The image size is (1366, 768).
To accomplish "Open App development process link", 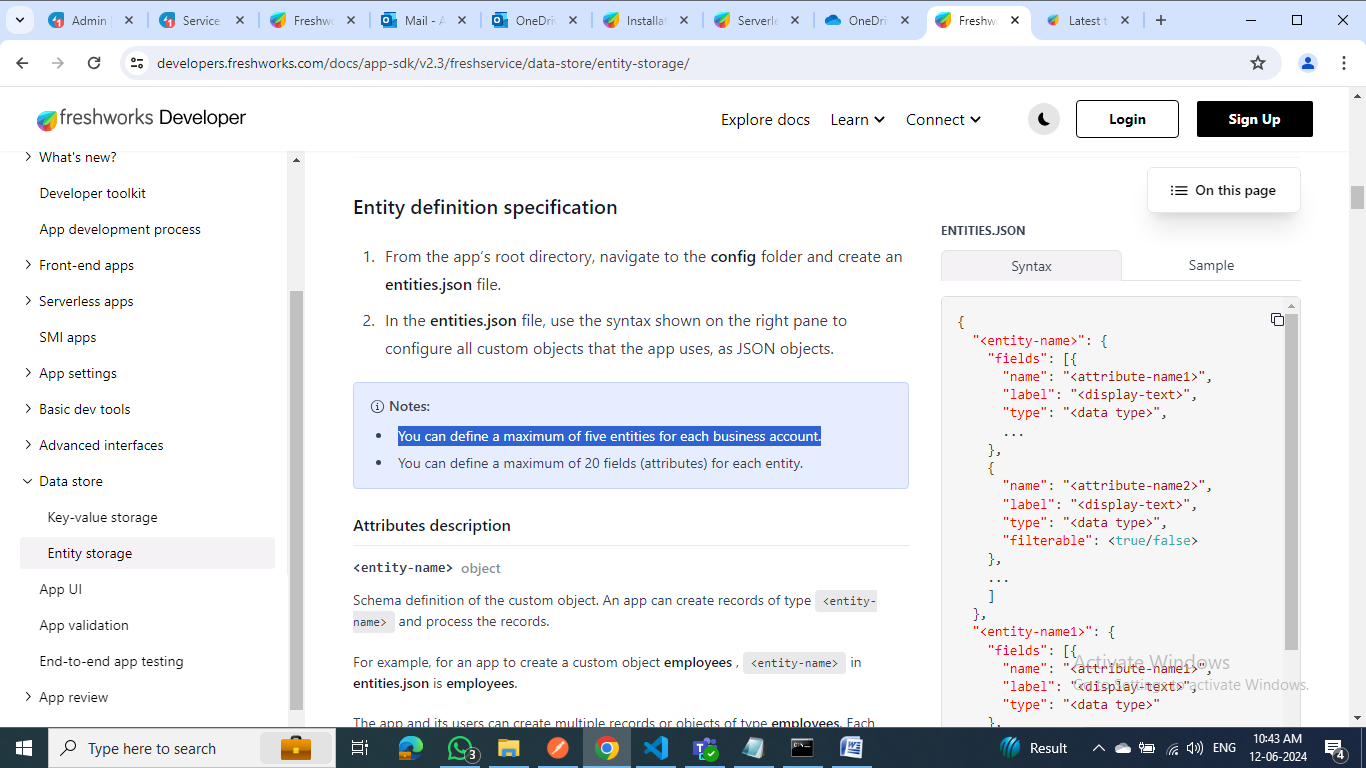I will pos(120,229).
